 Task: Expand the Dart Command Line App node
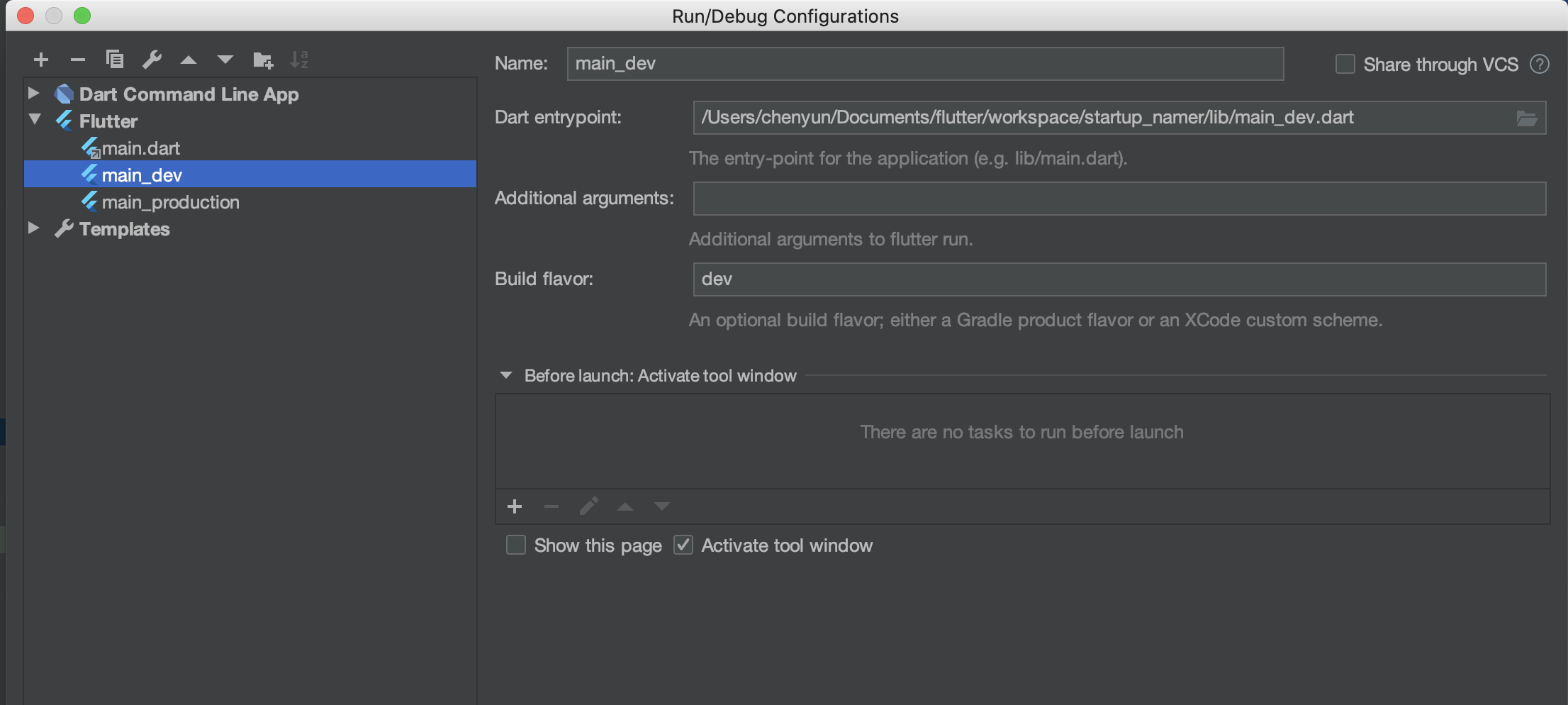33,93
